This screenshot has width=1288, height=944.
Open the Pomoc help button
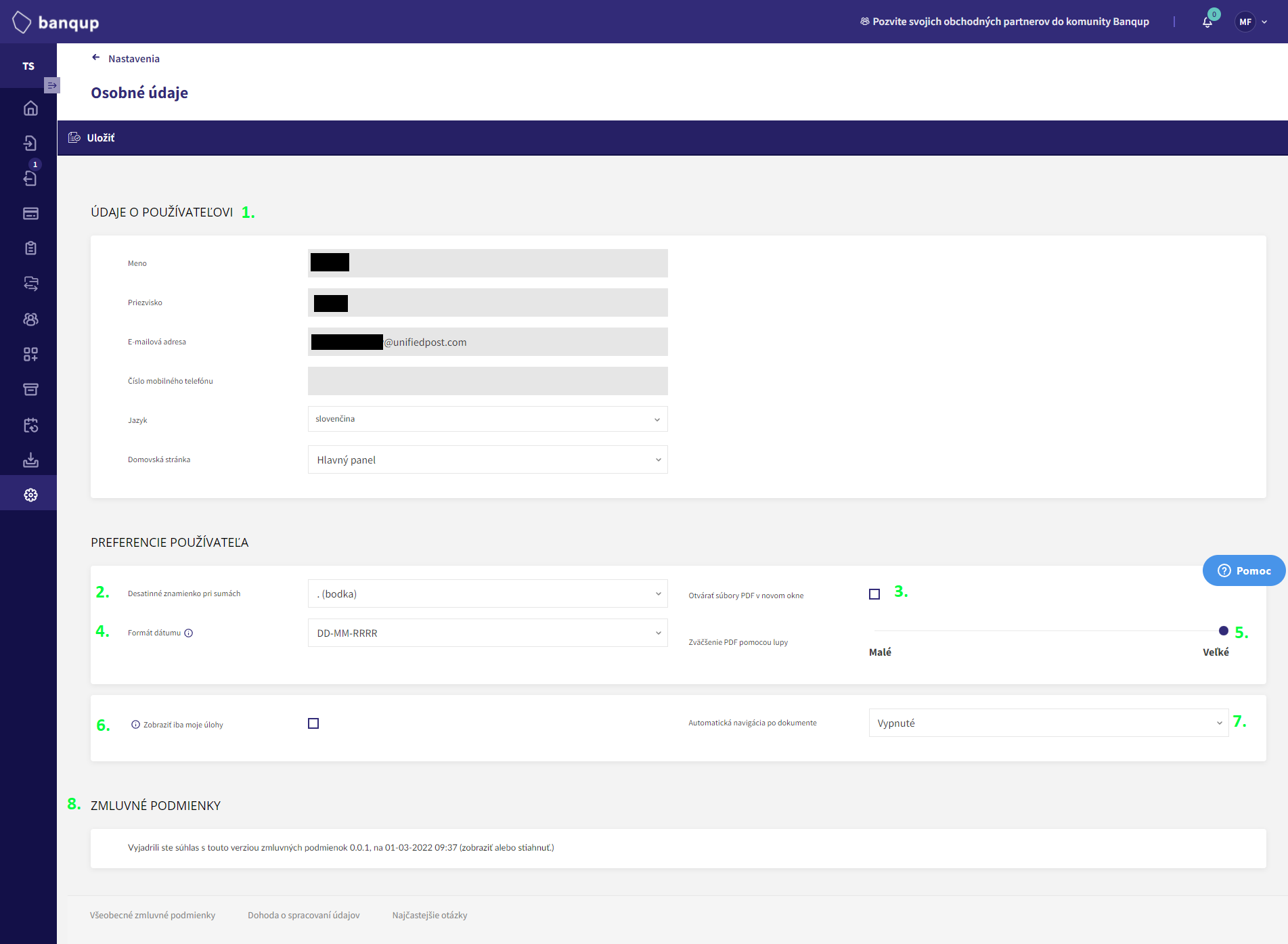pyautogui.click(x=1244, y=570)
